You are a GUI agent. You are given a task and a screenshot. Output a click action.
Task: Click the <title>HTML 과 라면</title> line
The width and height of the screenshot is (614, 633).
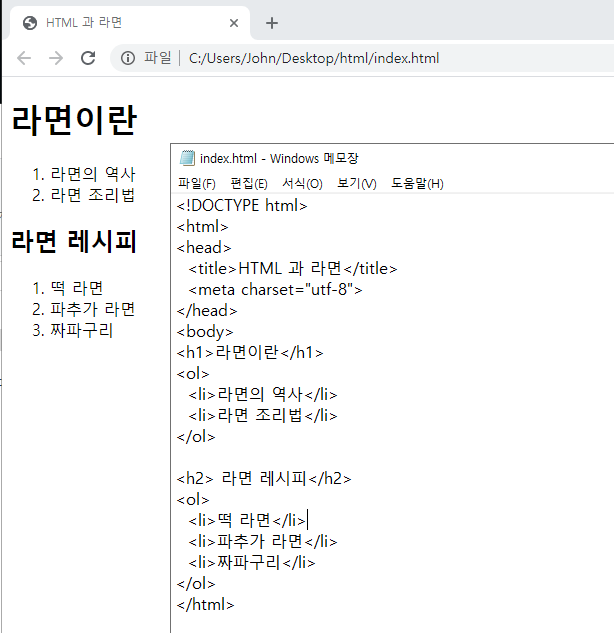[x=293, y=268]
